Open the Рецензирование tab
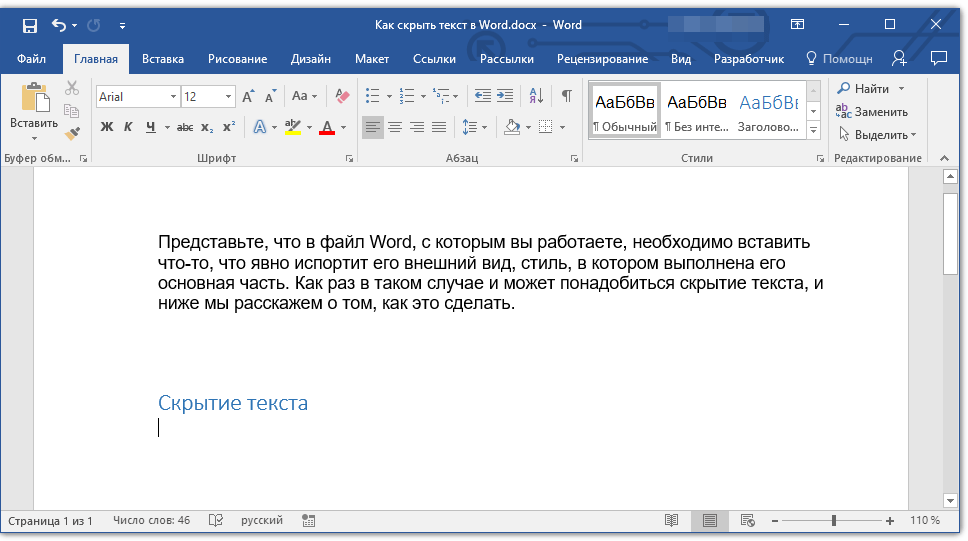Screen dimensions: 968x541 click(602, 59)
